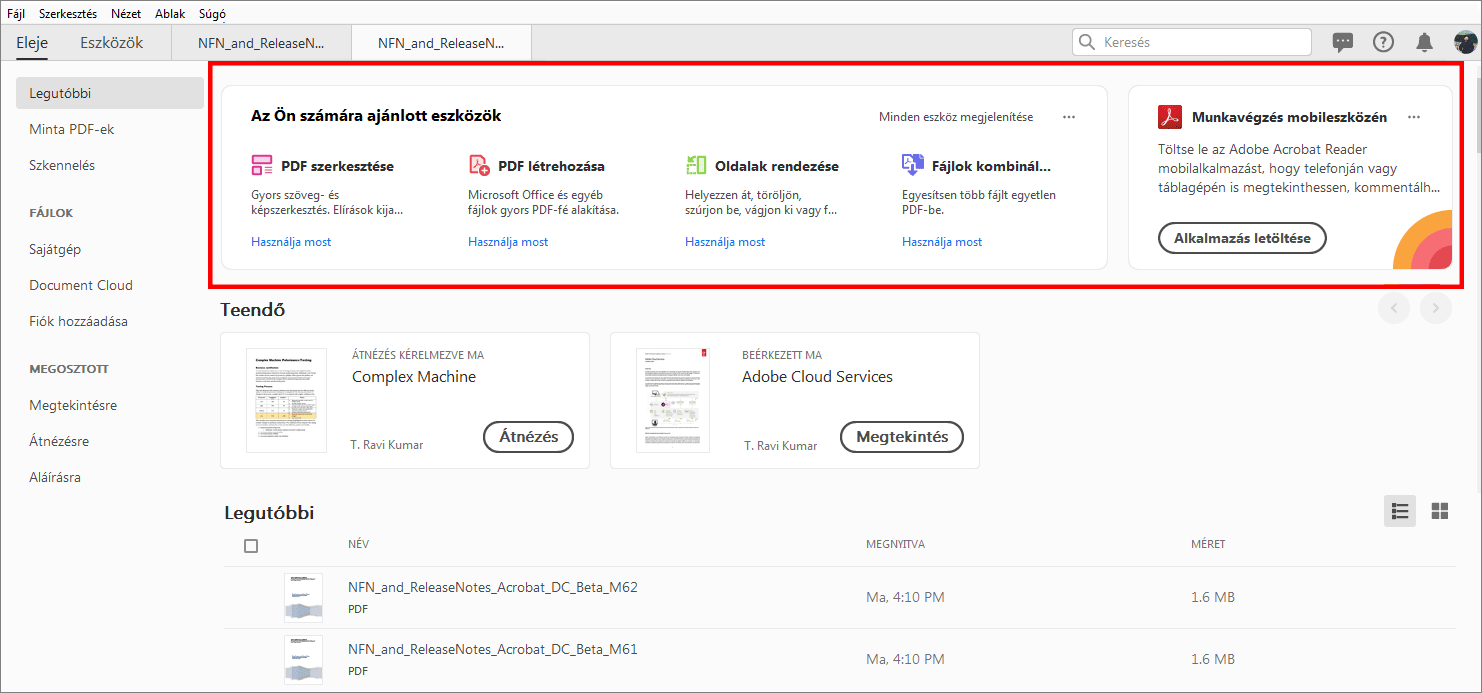Viewport: 1482px width, 693px height.
Task: Click Használja most under PDF létrehozása
Action: (x=508, y=242)
